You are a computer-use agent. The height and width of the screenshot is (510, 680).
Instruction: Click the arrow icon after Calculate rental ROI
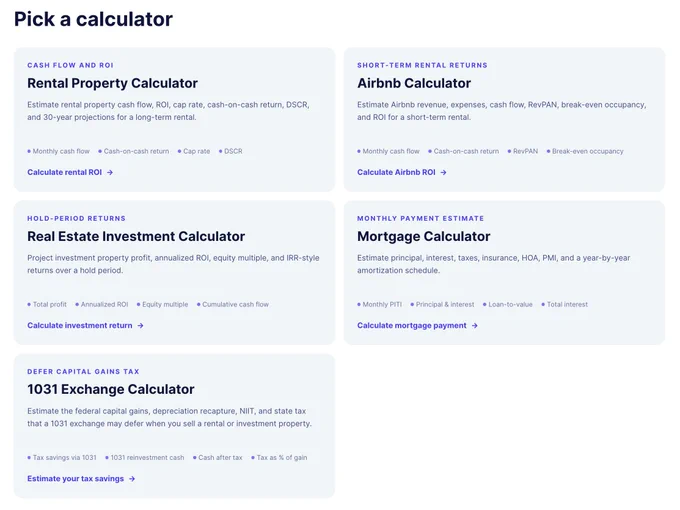pyautogui.click(x=110, y=173)
